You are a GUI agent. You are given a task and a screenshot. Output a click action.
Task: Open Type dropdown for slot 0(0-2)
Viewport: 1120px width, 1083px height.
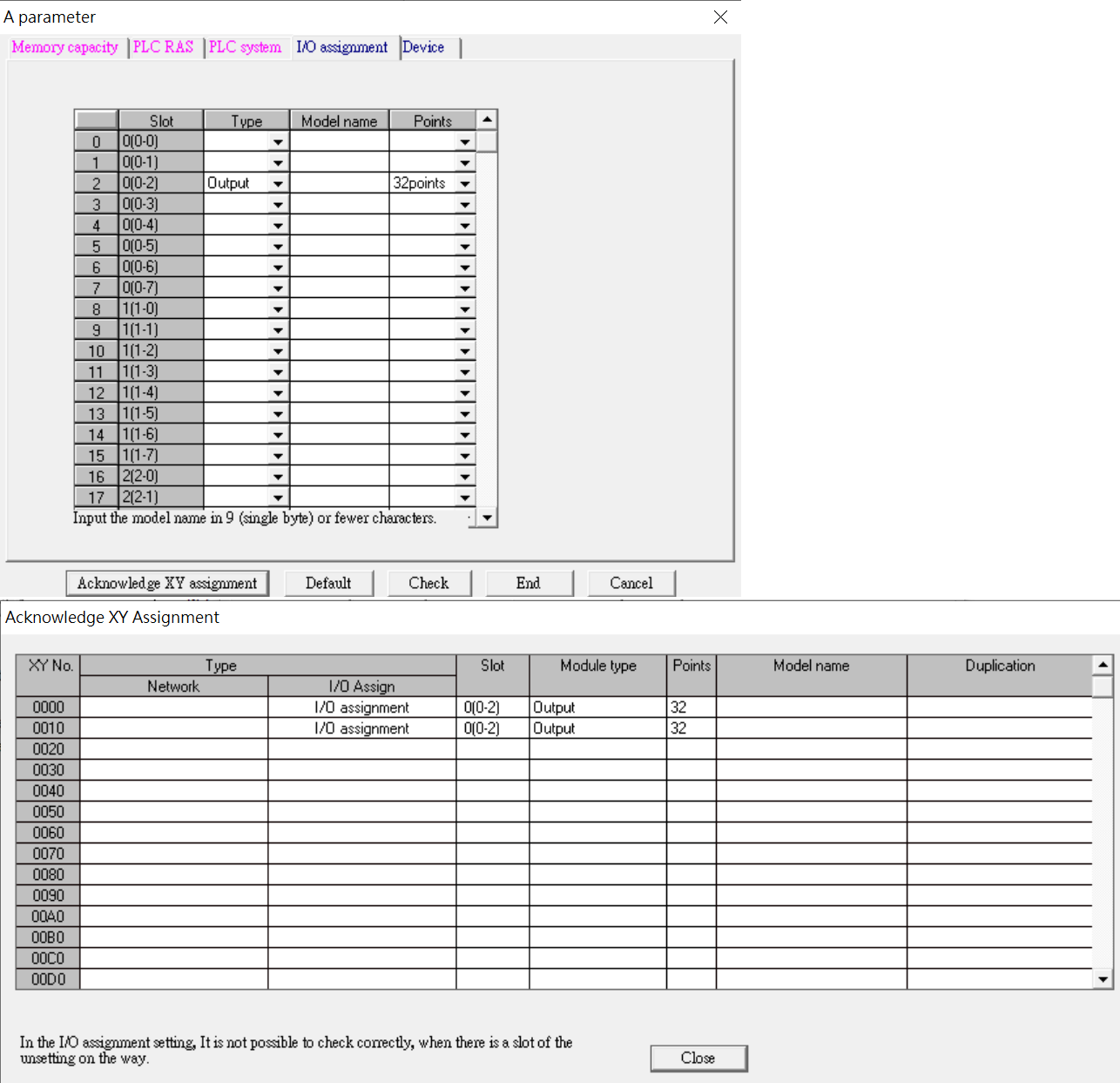pyautogui.click(x=278, y=184)
